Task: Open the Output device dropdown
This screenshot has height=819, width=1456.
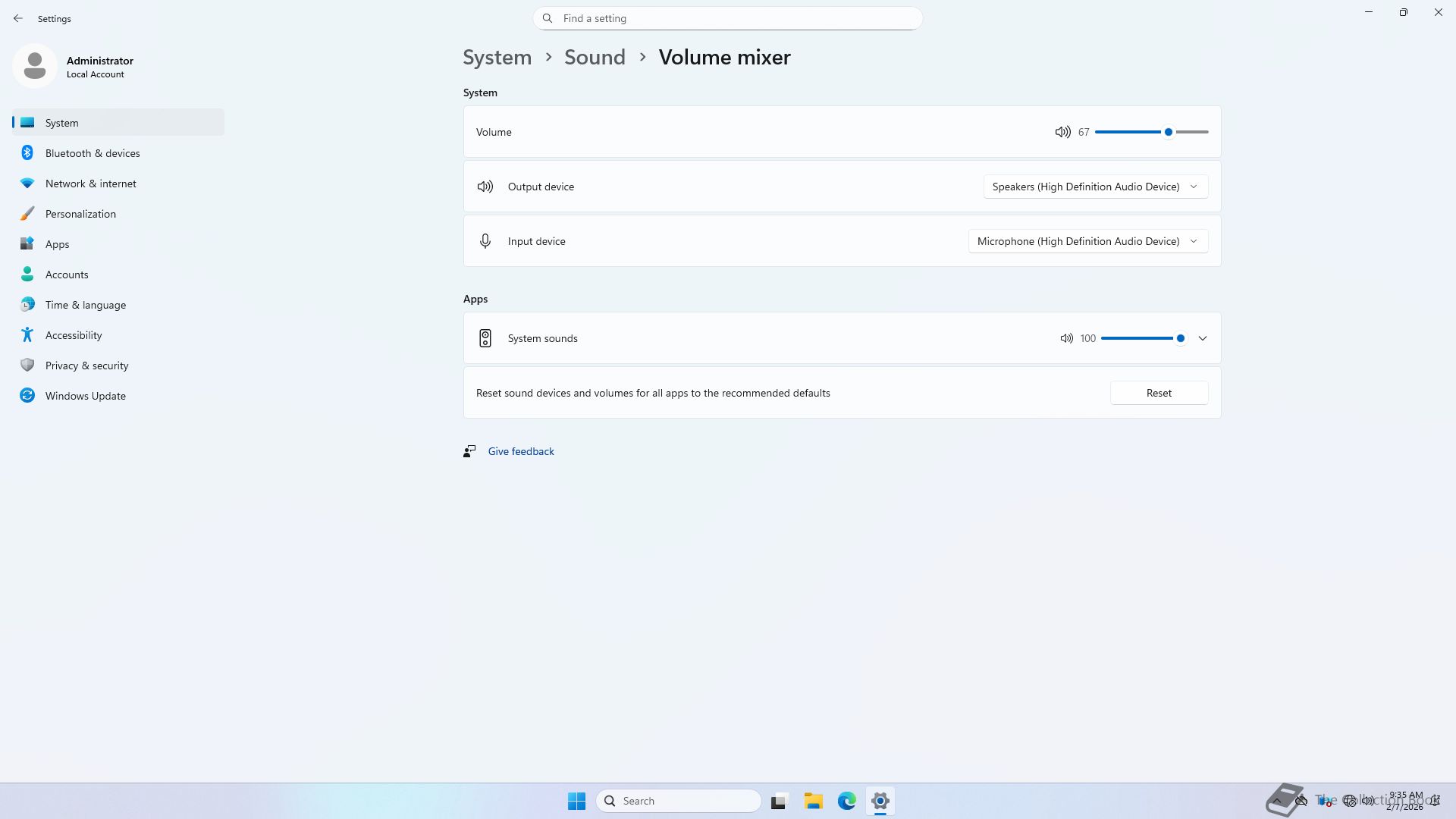Action: pyautogui.click(x=1095, y=187)
